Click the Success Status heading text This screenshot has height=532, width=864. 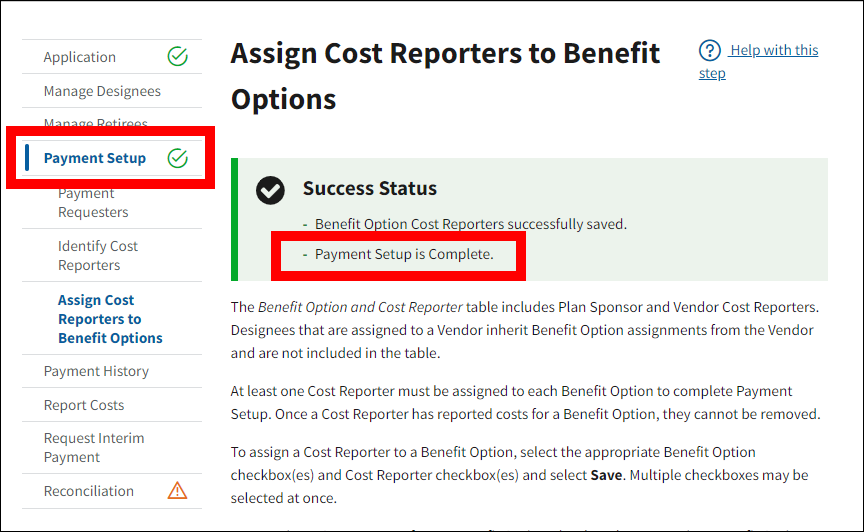point(370,188)
